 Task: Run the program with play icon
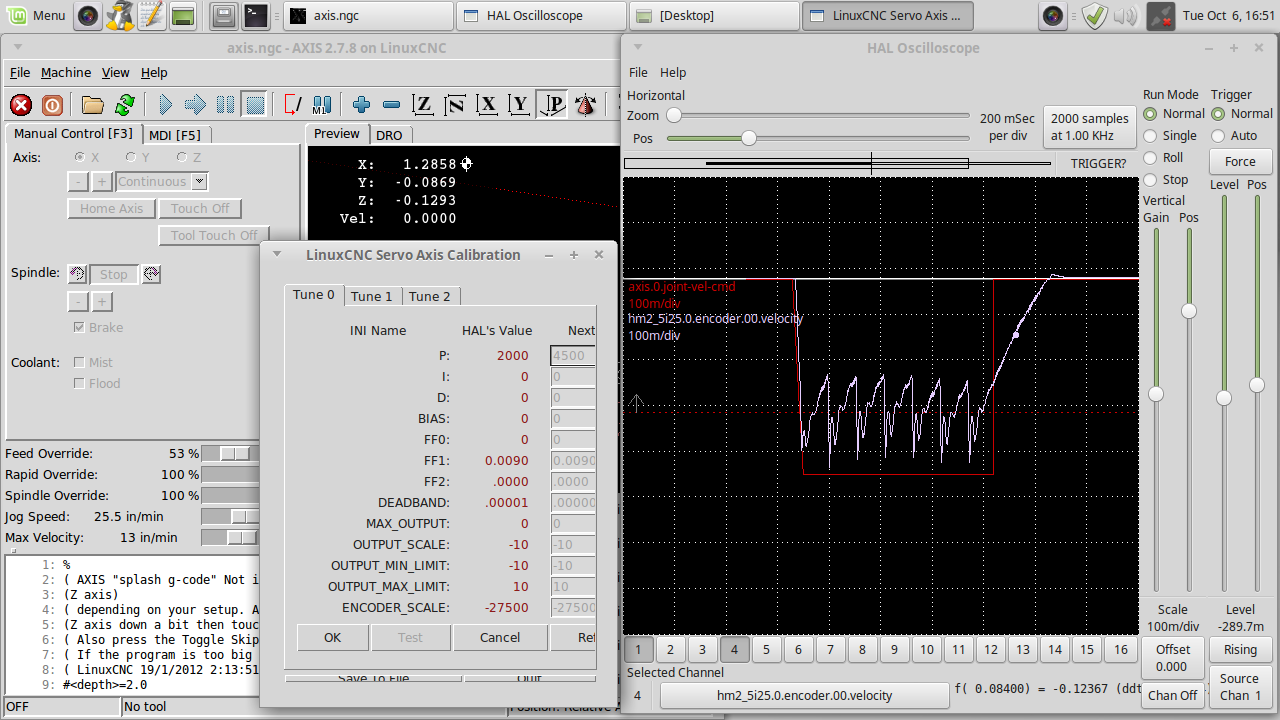tap(165, 104)
